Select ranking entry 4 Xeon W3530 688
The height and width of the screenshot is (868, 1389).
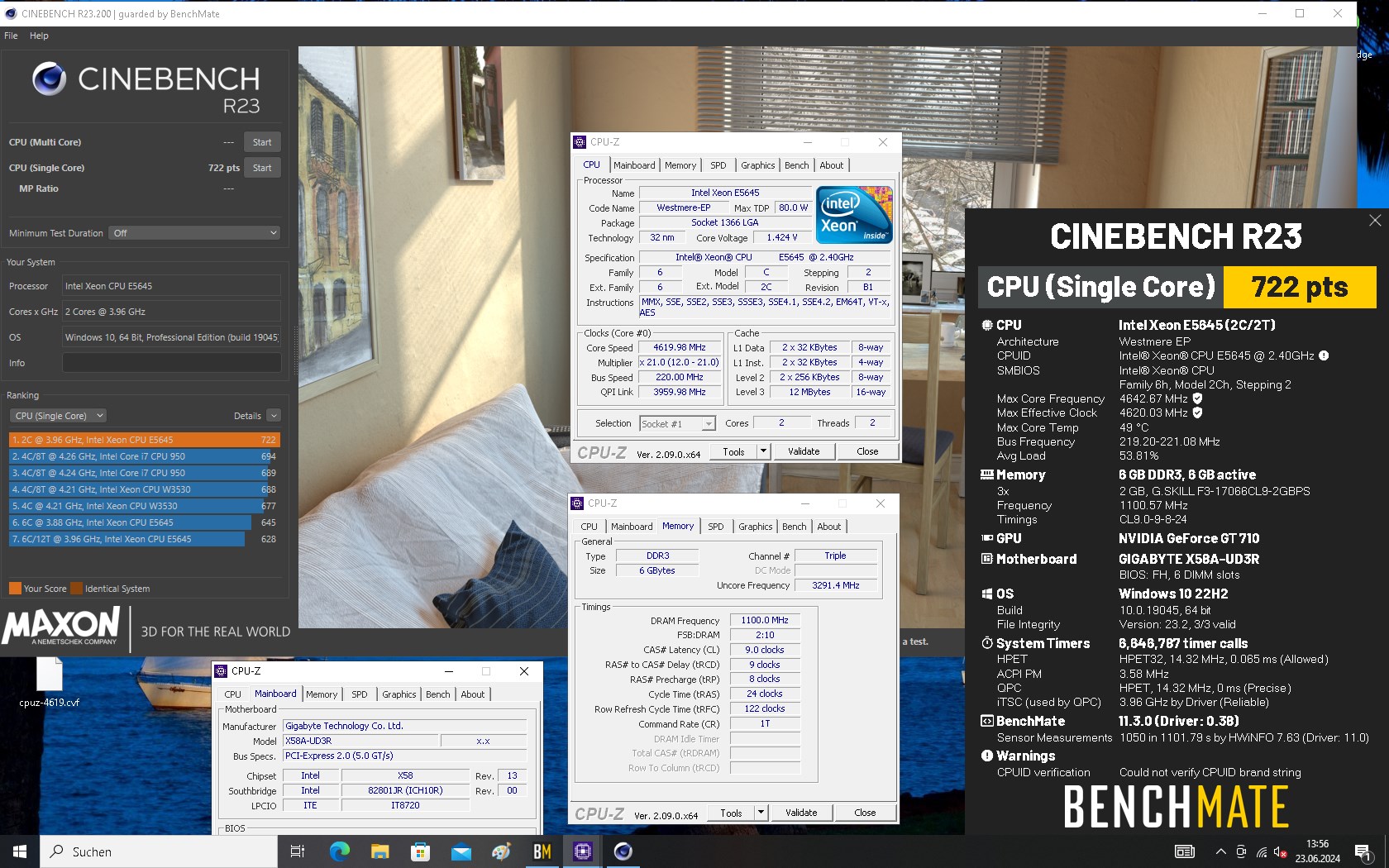coord(145,489)
